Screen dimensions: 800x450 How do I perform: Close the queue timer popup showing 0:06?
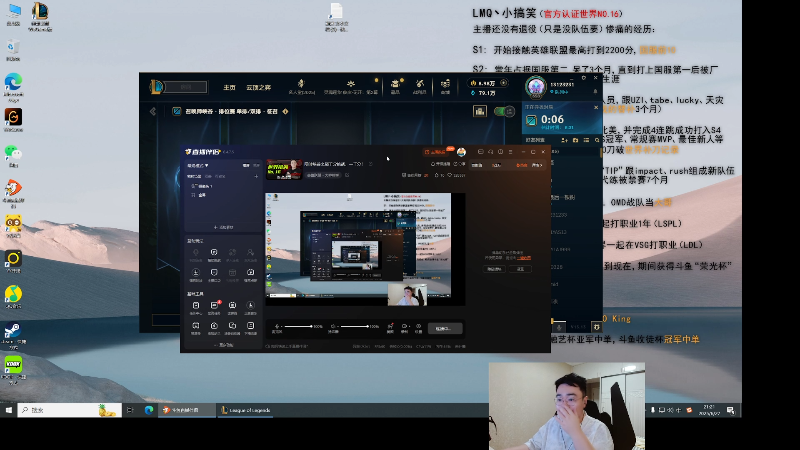pos(596,107)
